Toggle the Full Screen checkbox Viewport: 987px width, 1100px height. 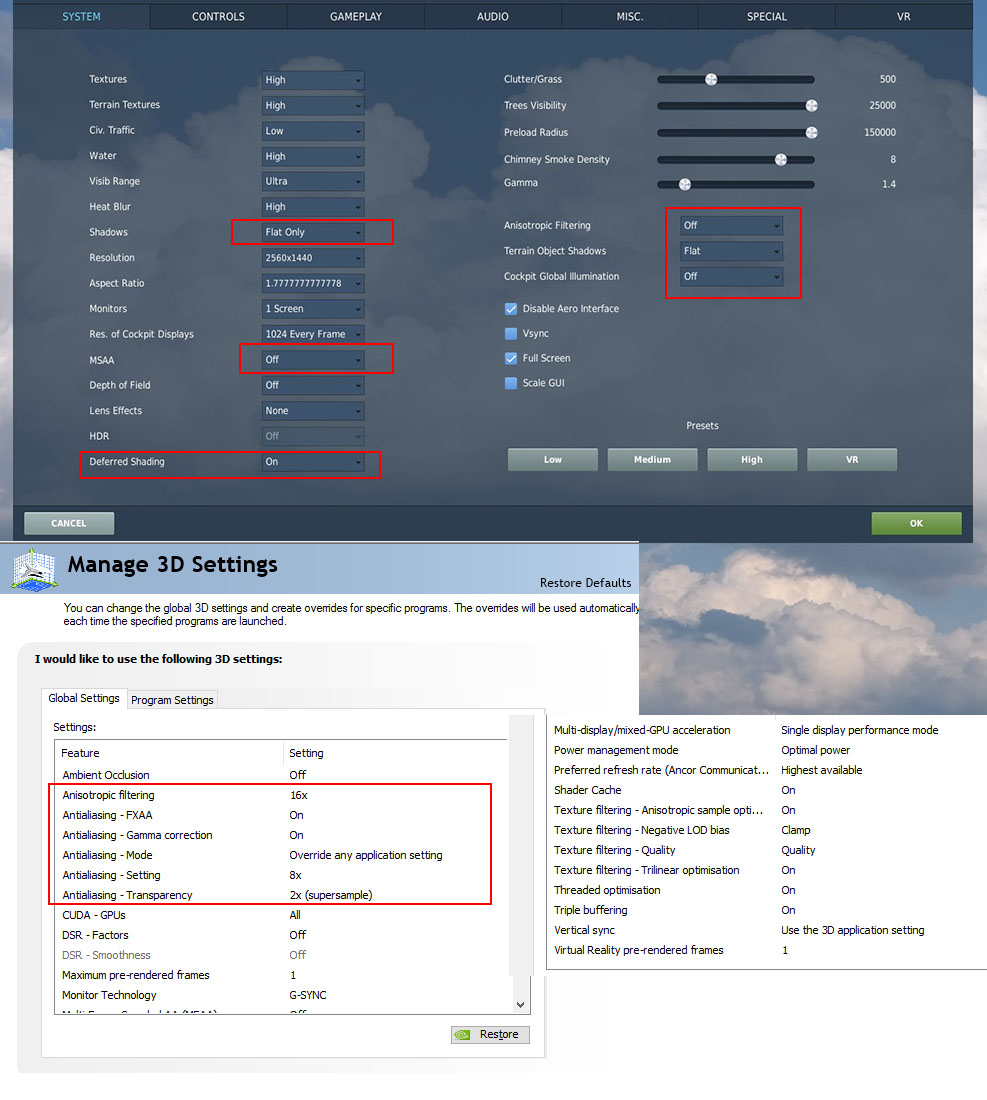tap(511, 358)
